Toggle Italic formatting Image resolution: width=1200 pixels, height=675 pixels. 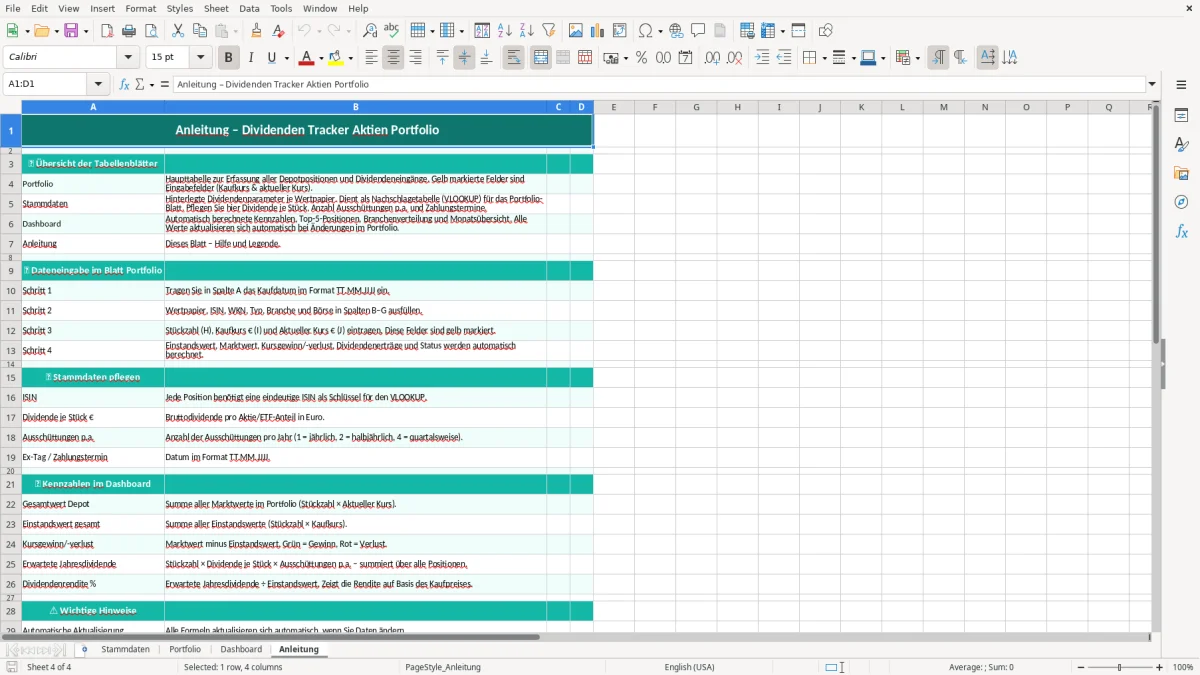click(x=250, y=58)
